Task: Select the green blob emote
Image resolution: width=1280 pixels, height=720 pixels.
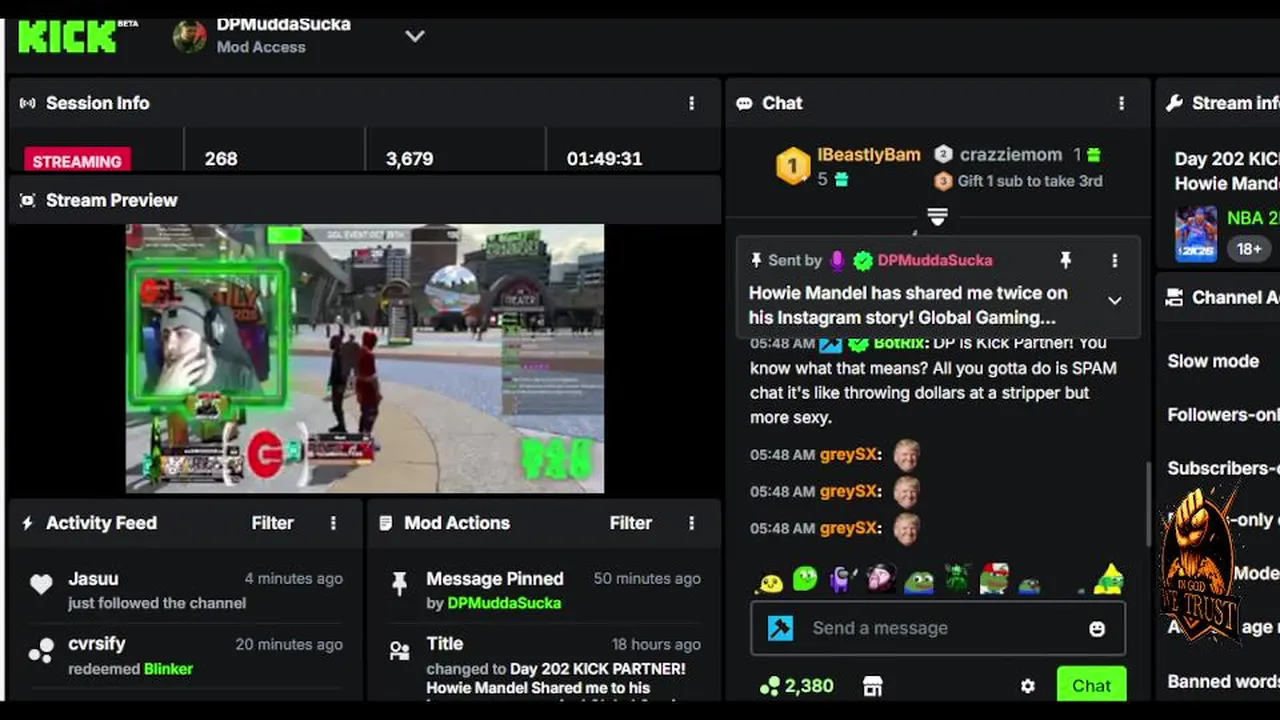Action: point(805,579)
